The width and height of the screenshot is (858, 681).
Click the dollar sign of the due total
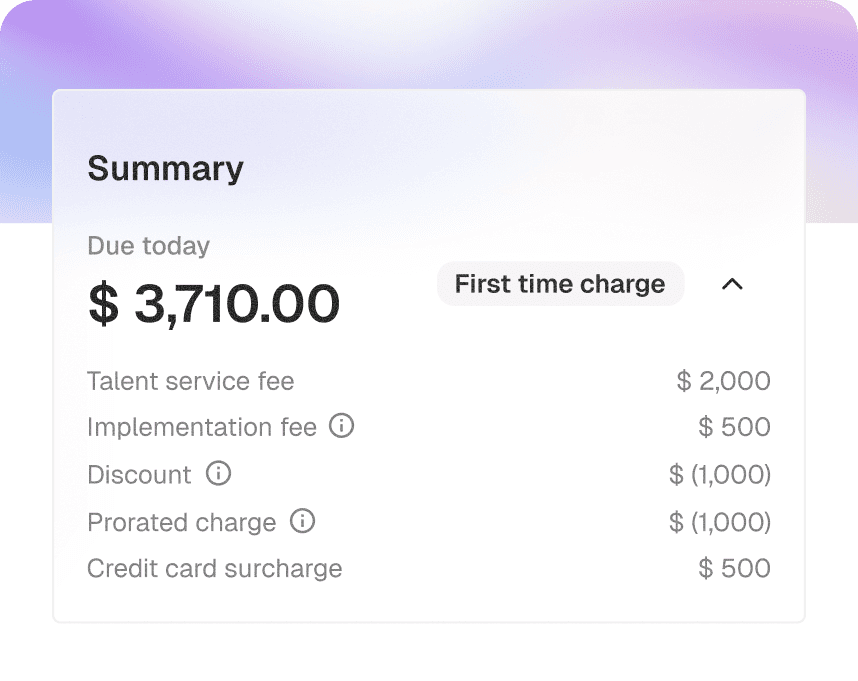102,304
